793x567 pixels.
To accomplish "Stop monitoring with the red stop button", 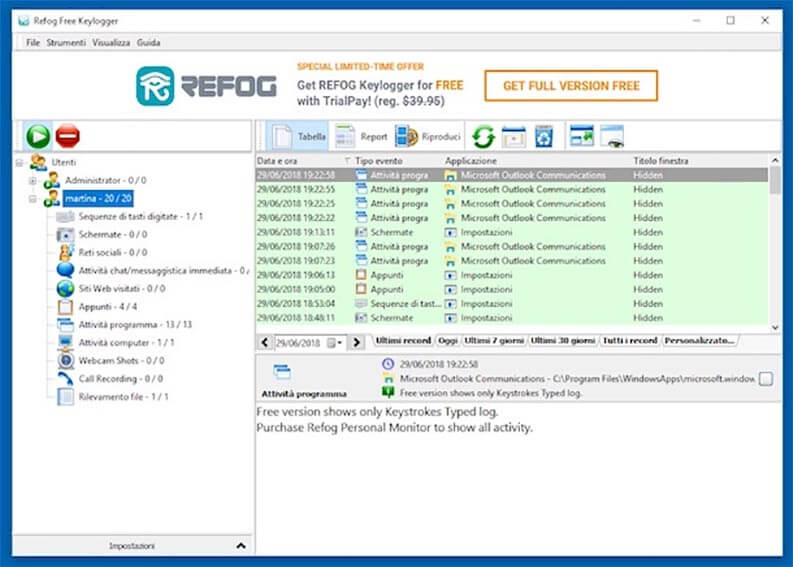I will [x=68, y=136].
